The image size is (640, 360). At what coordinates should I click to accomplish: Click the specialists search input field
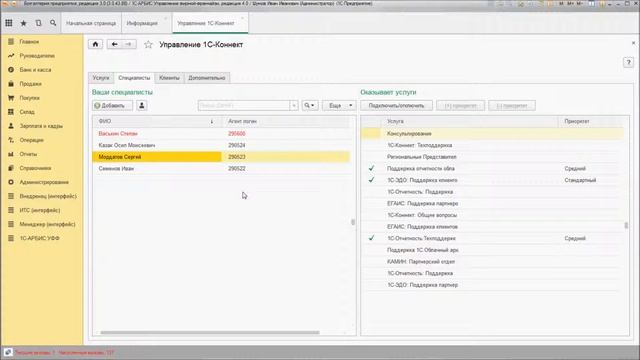click(244, 106)
